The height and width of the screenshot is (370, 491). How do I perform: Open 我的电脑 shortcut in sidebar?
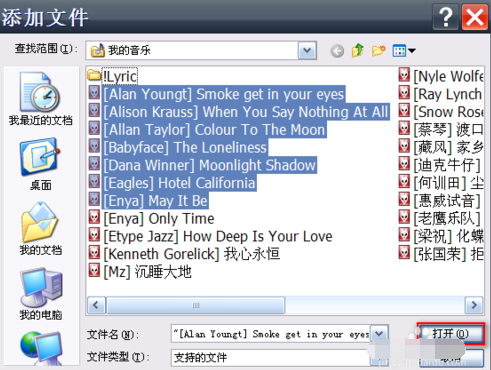(x=41, y=294)
